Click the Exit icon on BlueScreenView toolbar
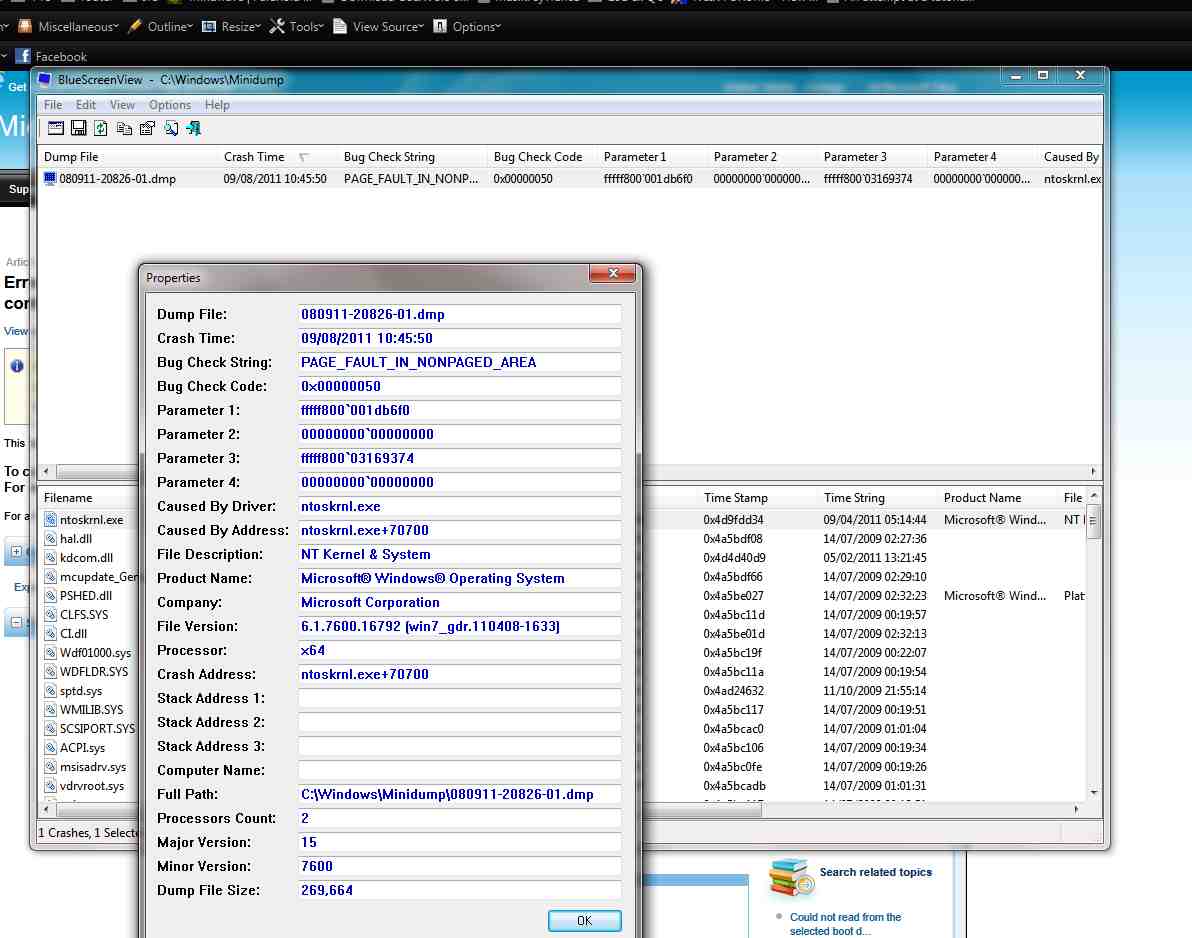Image resolution: width=1192 pixels, height=938 pixels. click(x=193, y=128)
